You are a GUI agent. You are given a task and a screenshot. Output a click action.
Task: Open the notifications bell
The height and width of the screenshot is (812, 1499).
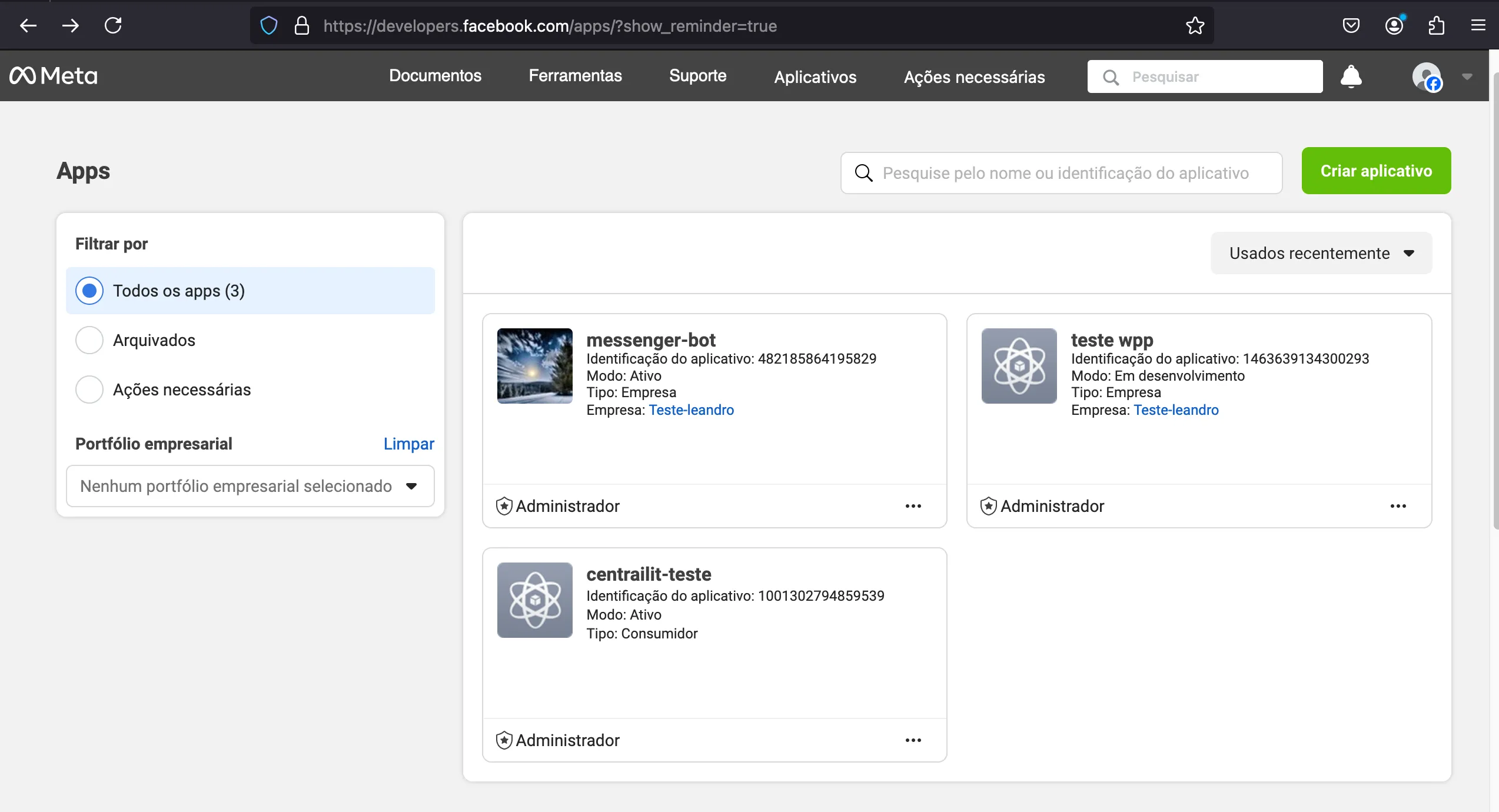[x=1351, y=76]
